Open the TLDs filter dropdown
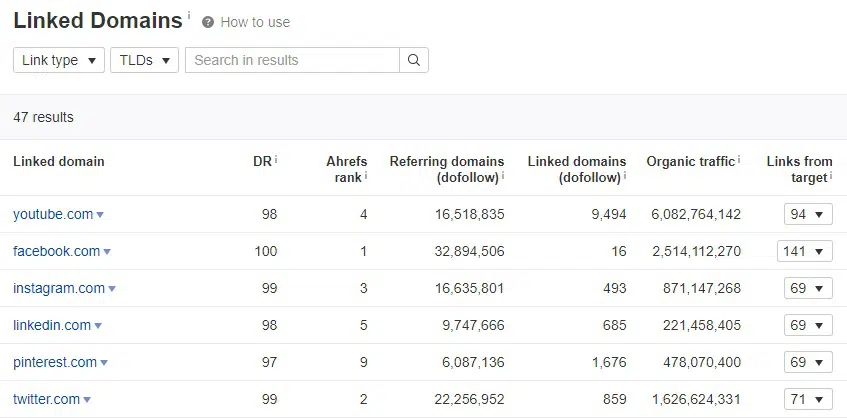 (144, 60)
